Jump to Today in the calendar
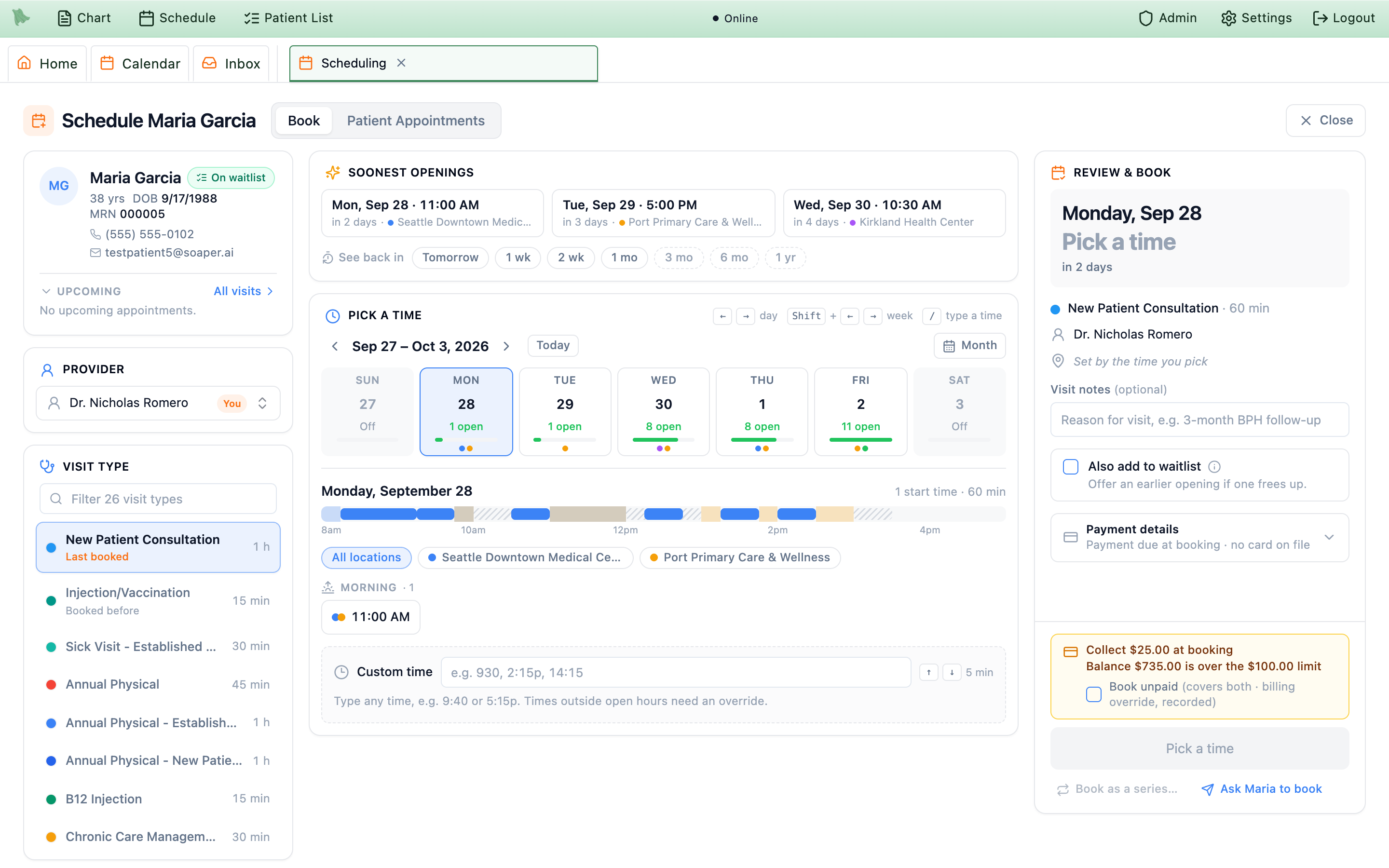The image size is (1389, 868). coord(553,346)
